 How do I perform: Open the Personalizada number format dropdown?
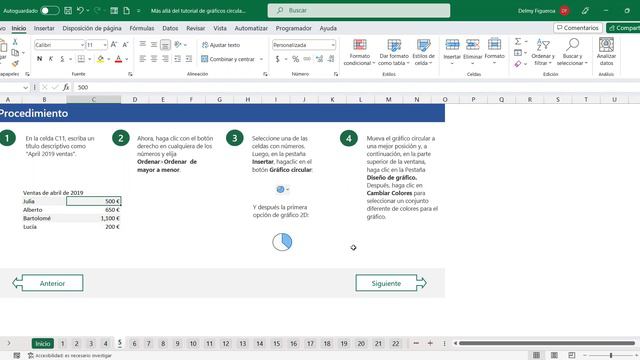click(x=333, y=45)
